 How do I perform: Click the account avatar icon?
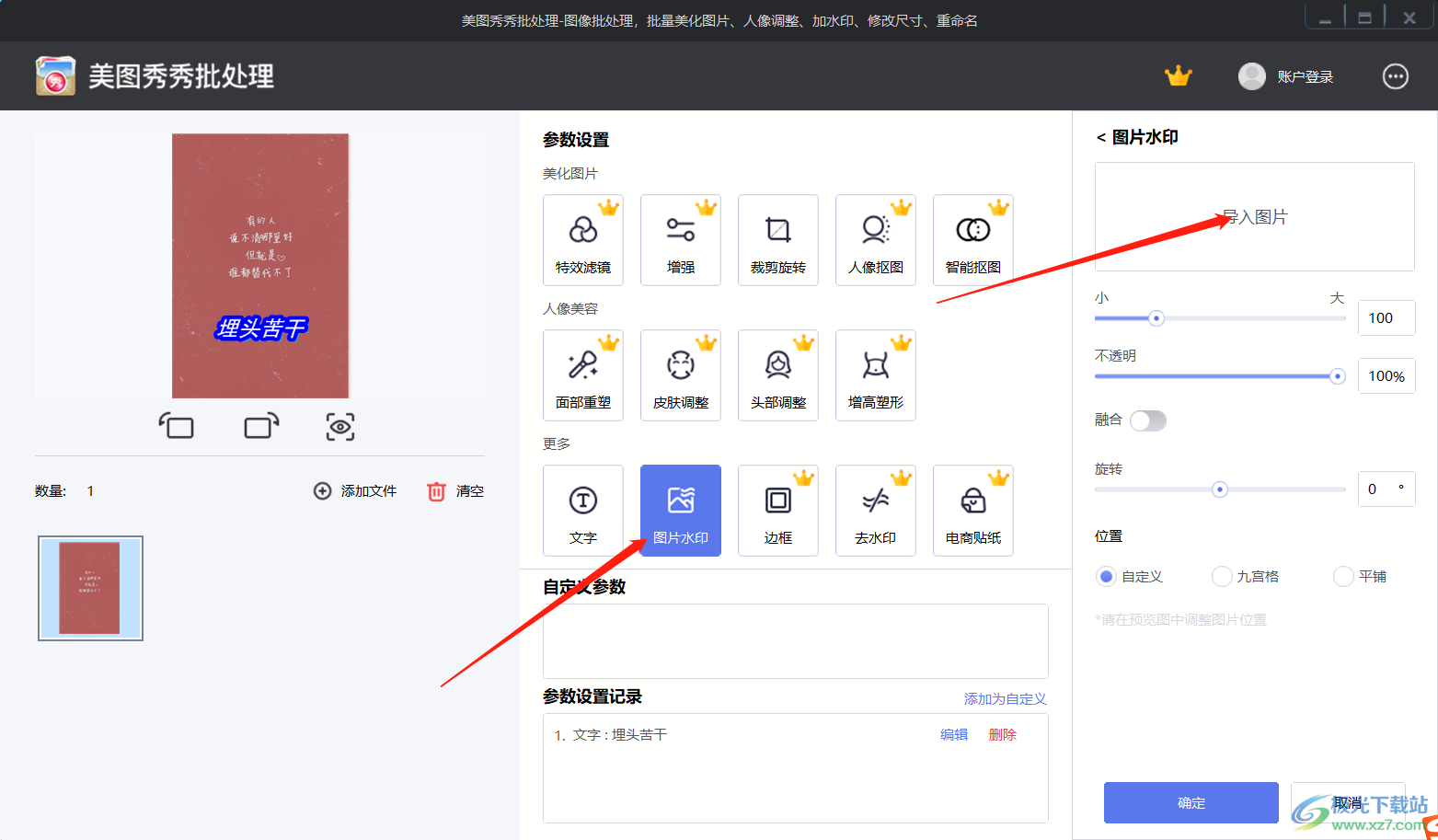(x=1252, y=76)
